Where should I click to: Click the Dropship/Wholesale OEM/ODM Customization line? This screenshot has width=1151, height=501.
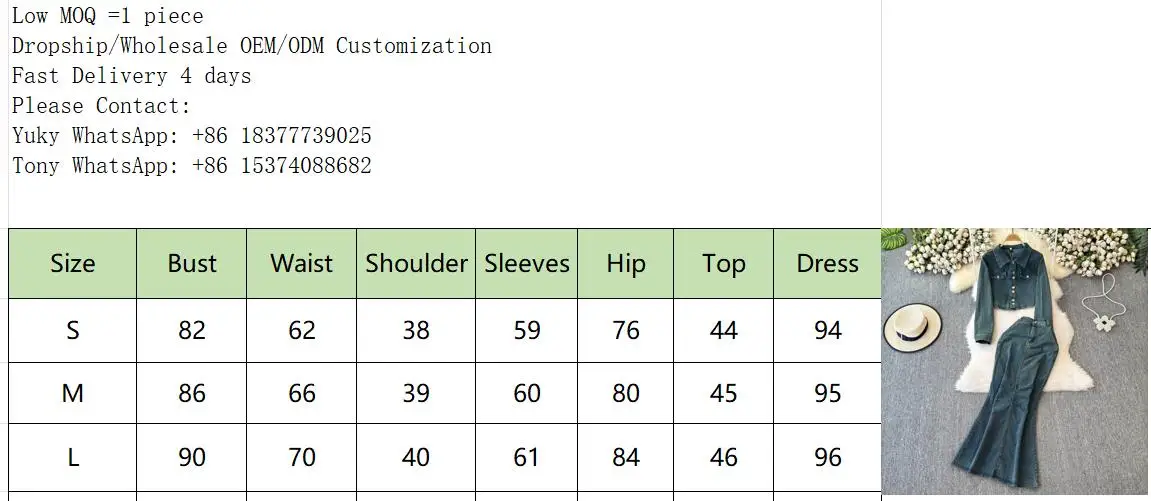(x=251, y=46)
